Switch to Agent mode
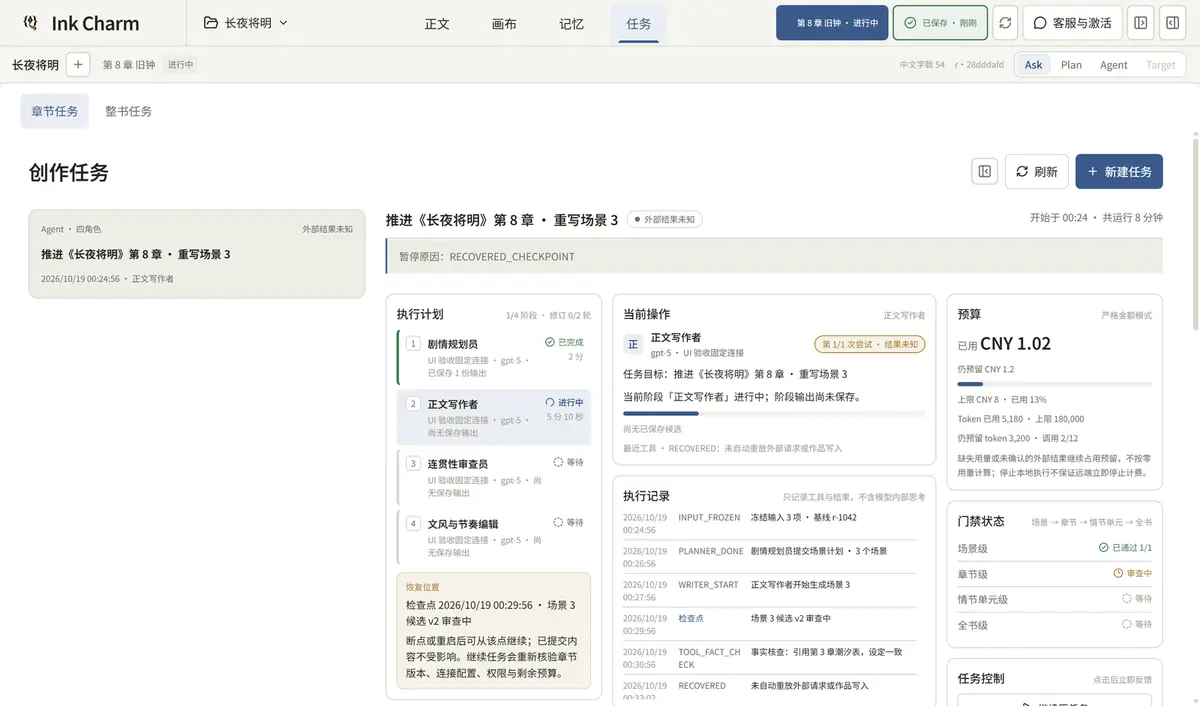Viewport: 1200px width, 706px height. tap(1114, 64)
